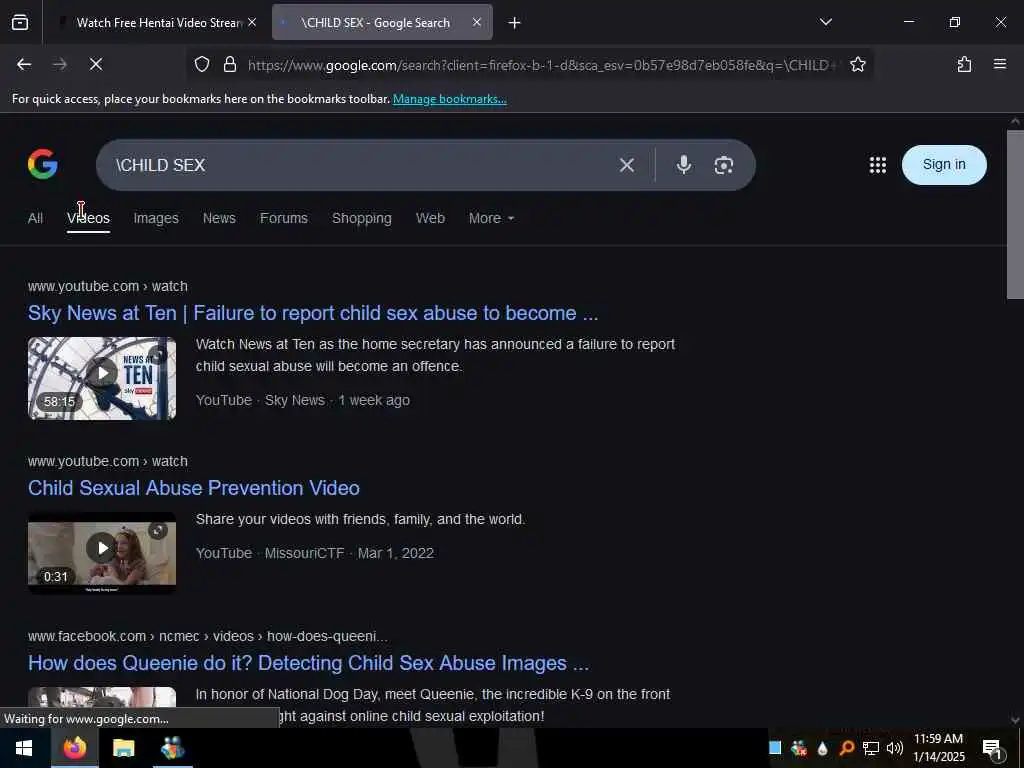1024x768 pixels.
Task: Click the MissouriCTF video thumbnail
Action: coord(102,553)
